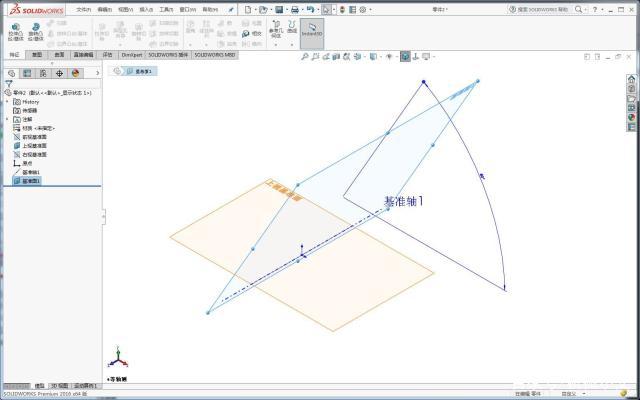
Task: Click the View Orientation cube icon
Action: pos(358,57)
